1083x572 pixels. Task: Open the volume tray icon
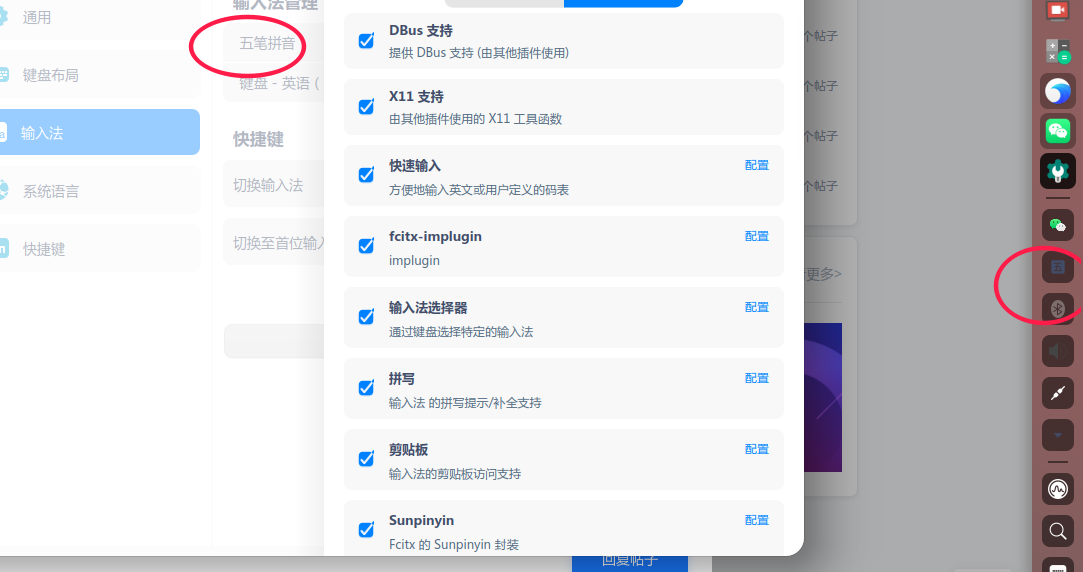(x=1057, y=351)
